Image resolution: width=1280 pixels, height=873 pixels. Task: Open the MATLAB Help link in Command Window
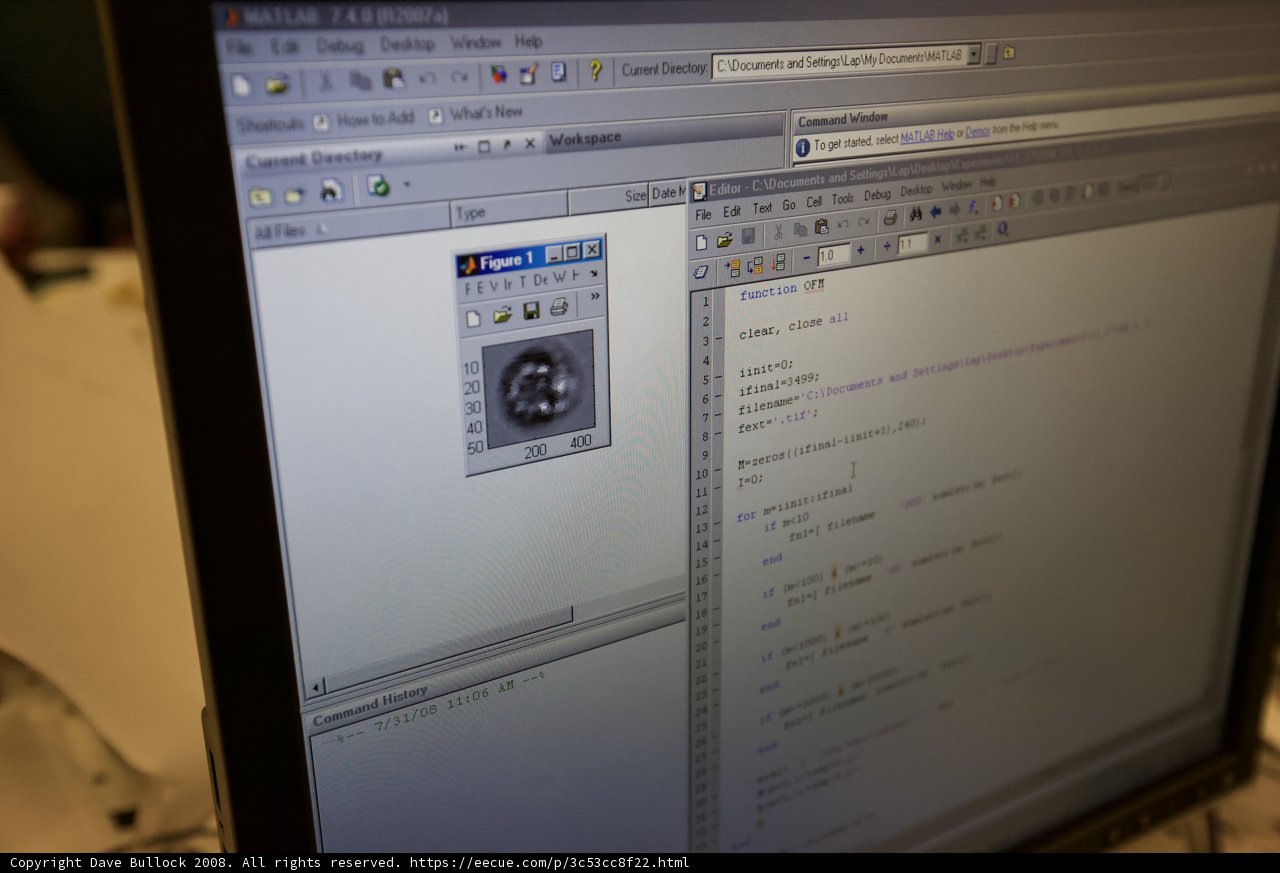(x=927, y=137)
